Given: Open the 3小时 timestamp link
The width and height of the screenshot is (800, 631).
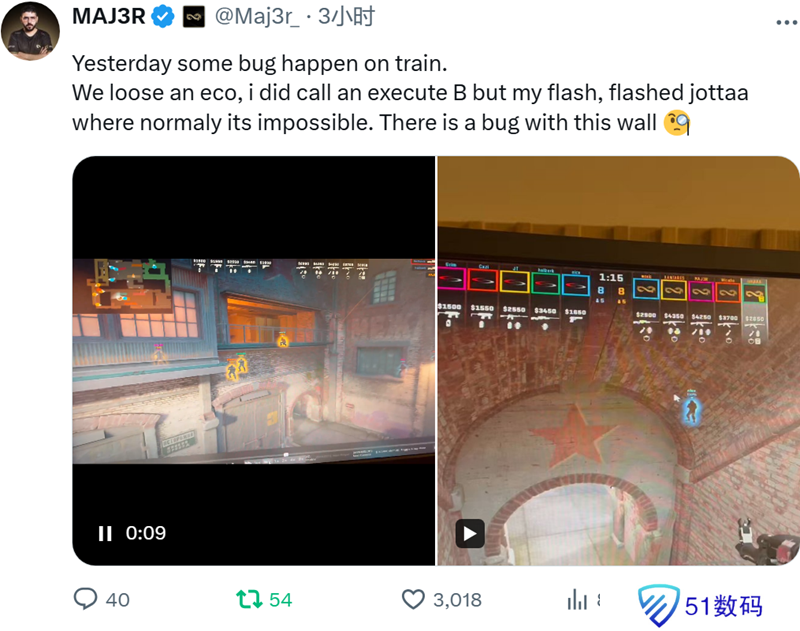Looking at the screenshot, I should click(346, 17).
